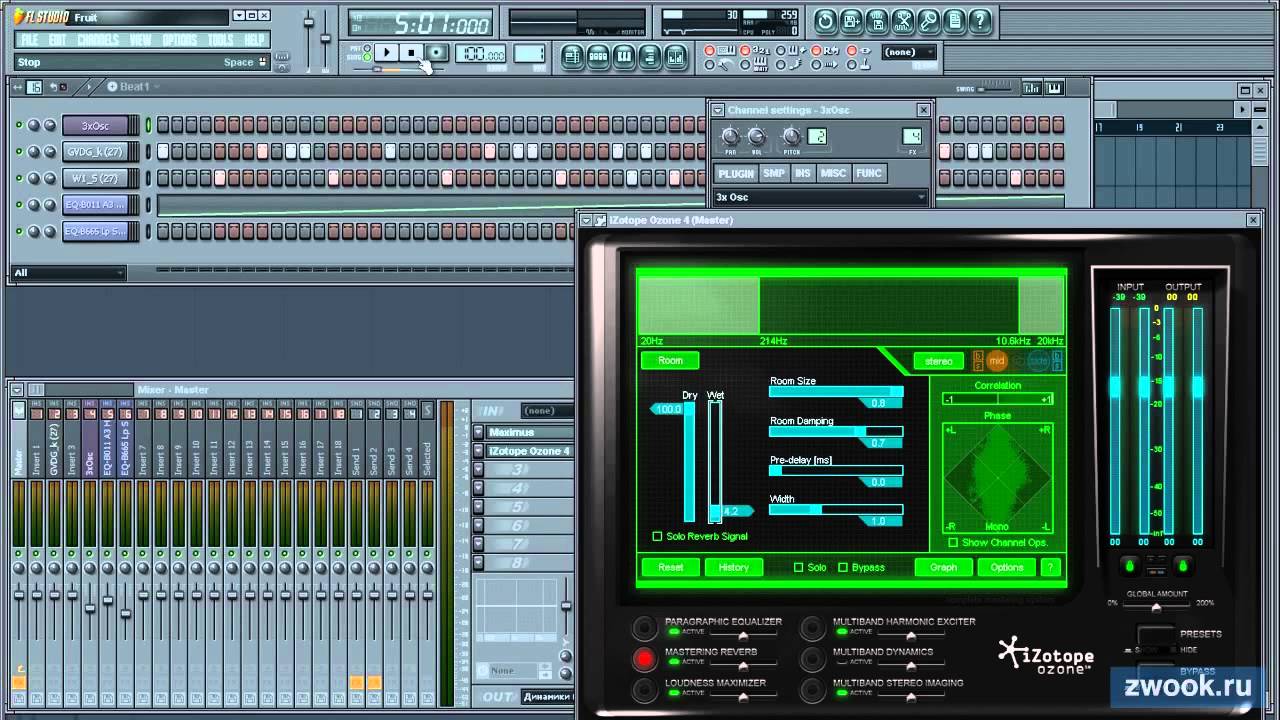Click the Play button in the transport

click(386, 53)
